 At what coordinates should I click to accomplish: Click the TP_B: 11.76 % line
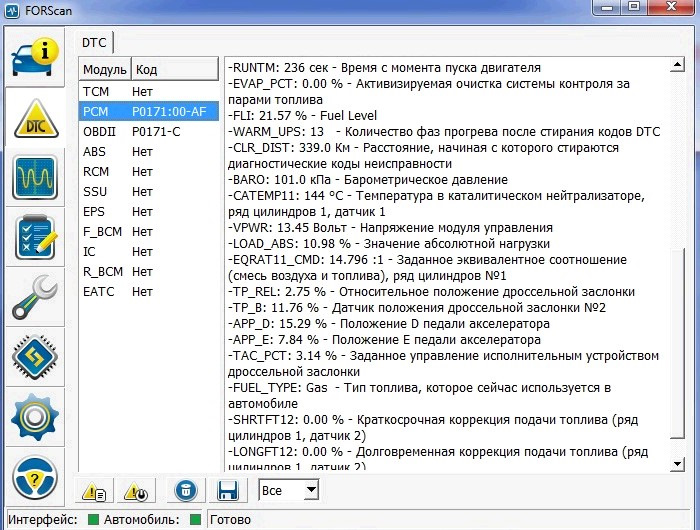417,308
